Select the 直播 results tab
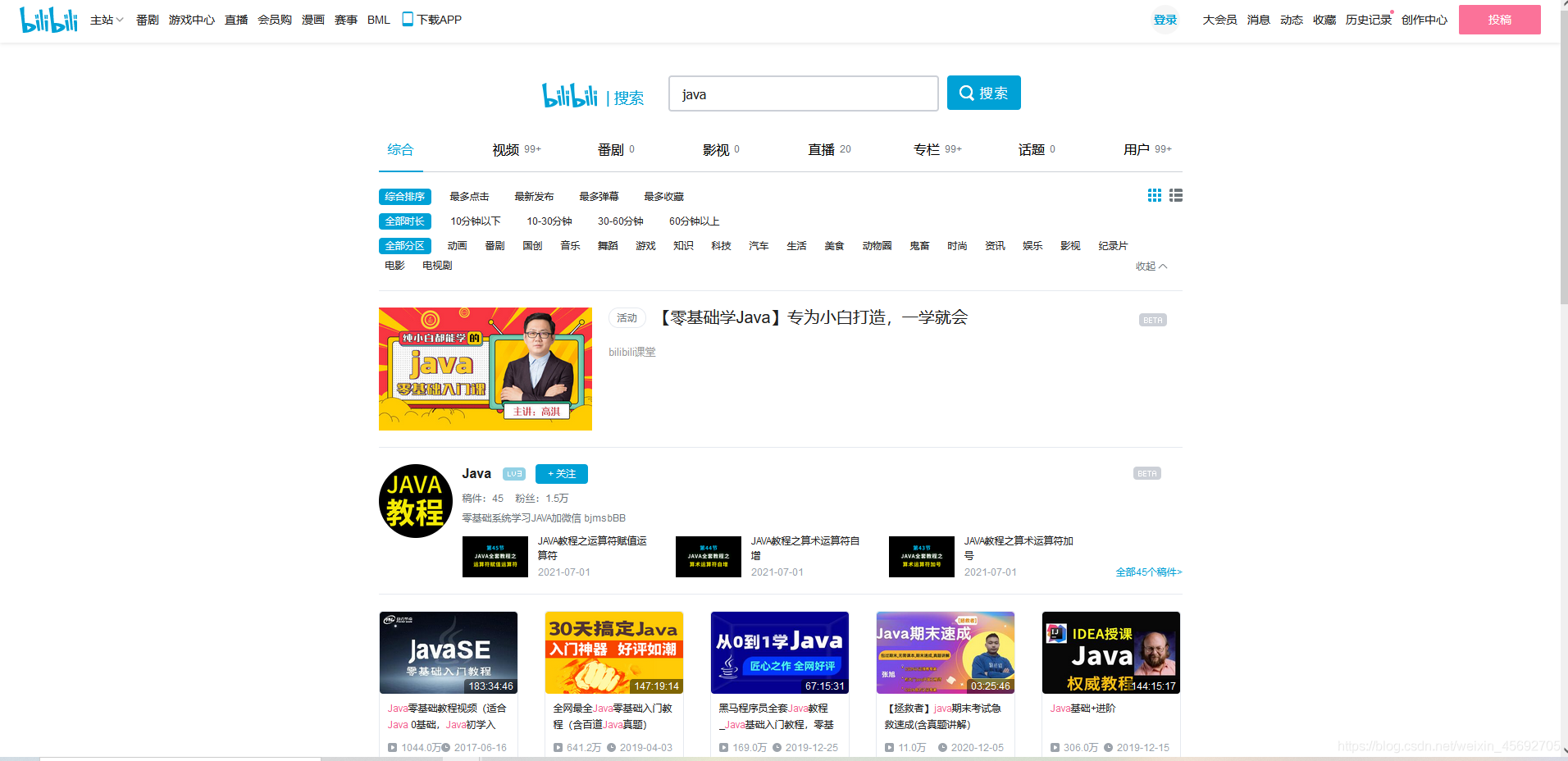Viewport: 1568px width, 761px height. point(829,149)
